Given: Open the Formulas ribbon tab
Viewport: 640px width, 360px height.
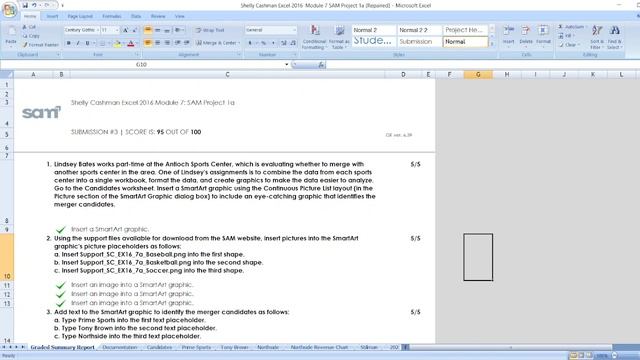Looking at the screenshot, I should pyautogui.click(x=112, y=16).
